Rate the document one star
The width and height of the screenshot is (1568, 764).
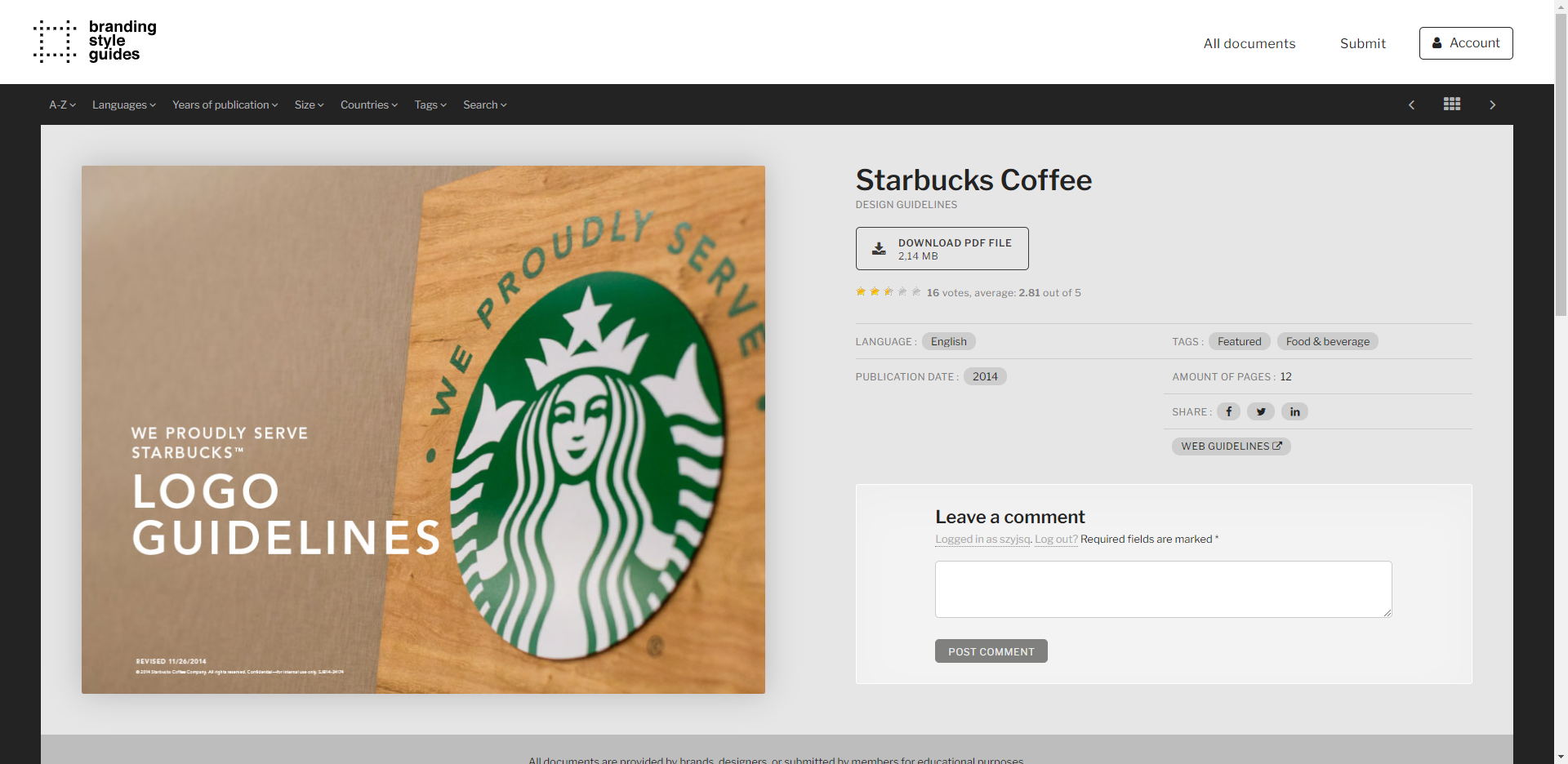(861, 291)
